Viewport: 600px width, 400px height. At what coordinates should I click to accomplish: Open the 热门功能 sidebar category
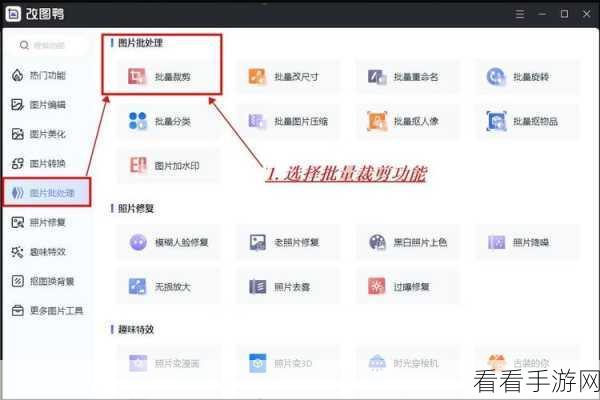coord(47,75)
